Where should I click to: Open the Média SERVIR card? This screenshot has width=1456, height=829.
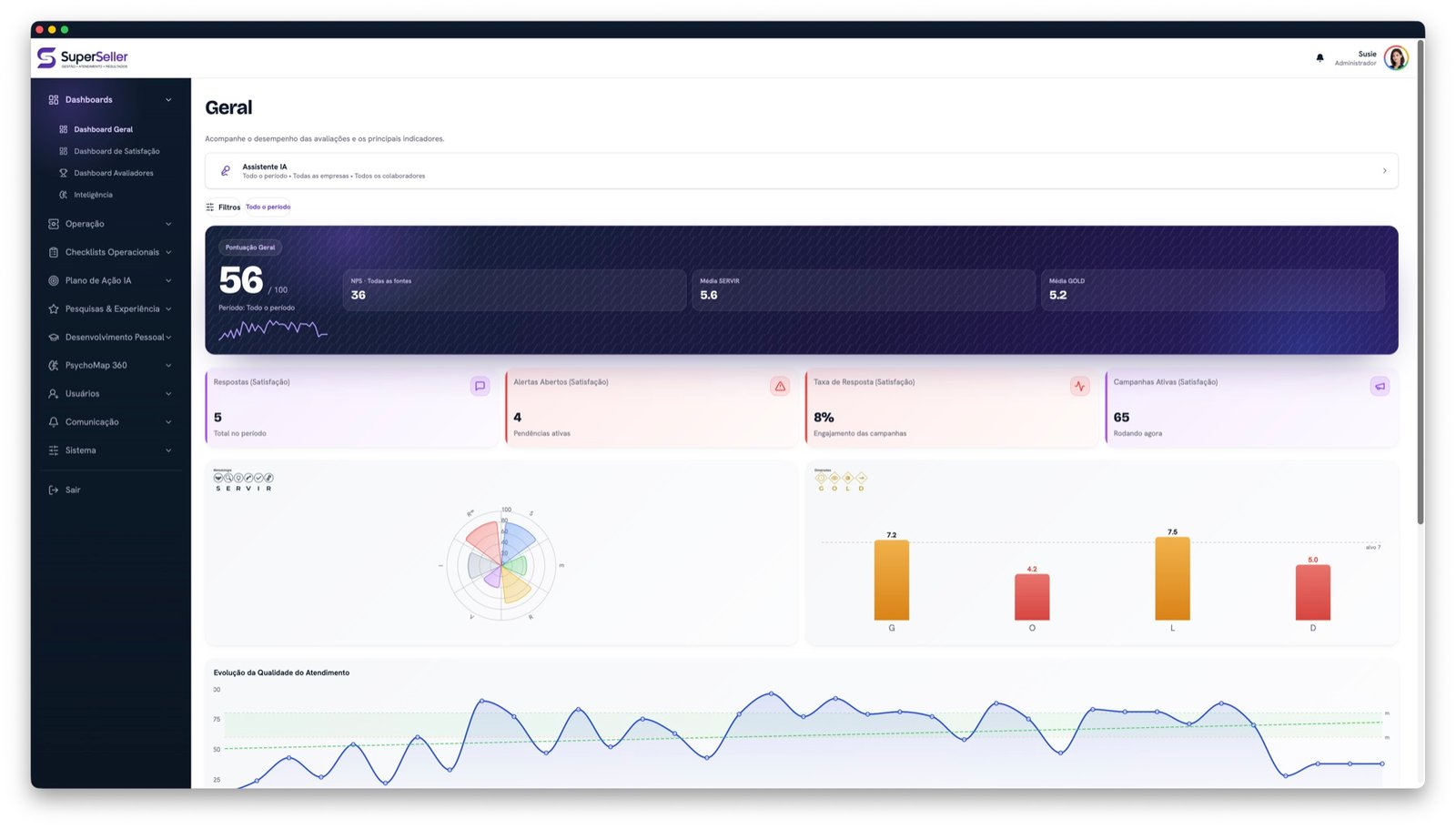coord(864,290)
